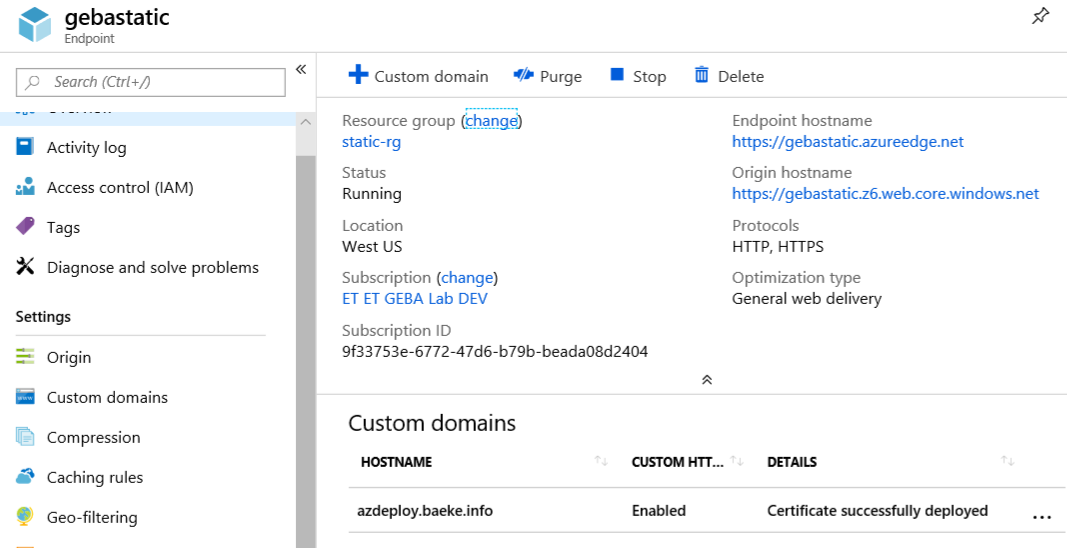The width and height of the screenshot is (1067, 548).
Task: Open Diagnose and solve problems
Action: click(152, 268)
